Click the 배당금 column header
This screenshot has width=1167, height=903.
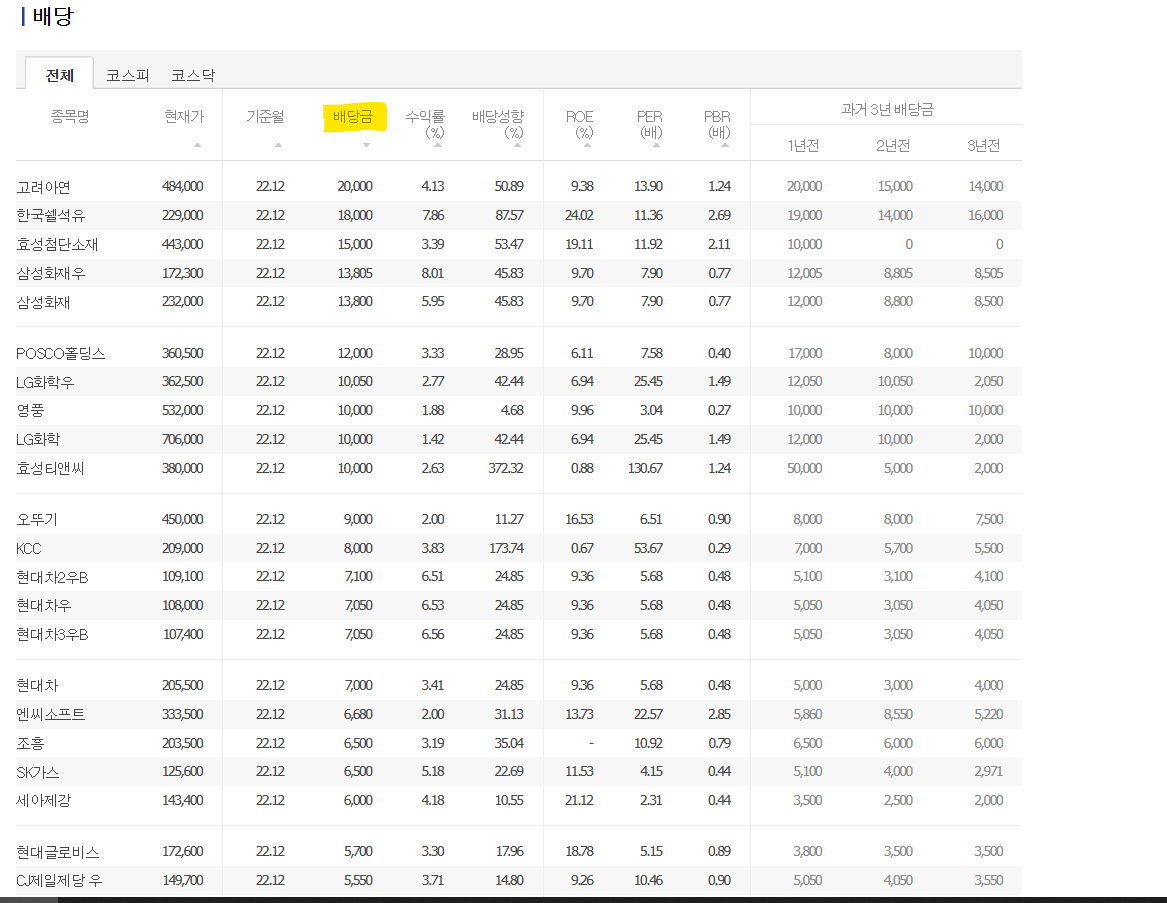(353, 116)
